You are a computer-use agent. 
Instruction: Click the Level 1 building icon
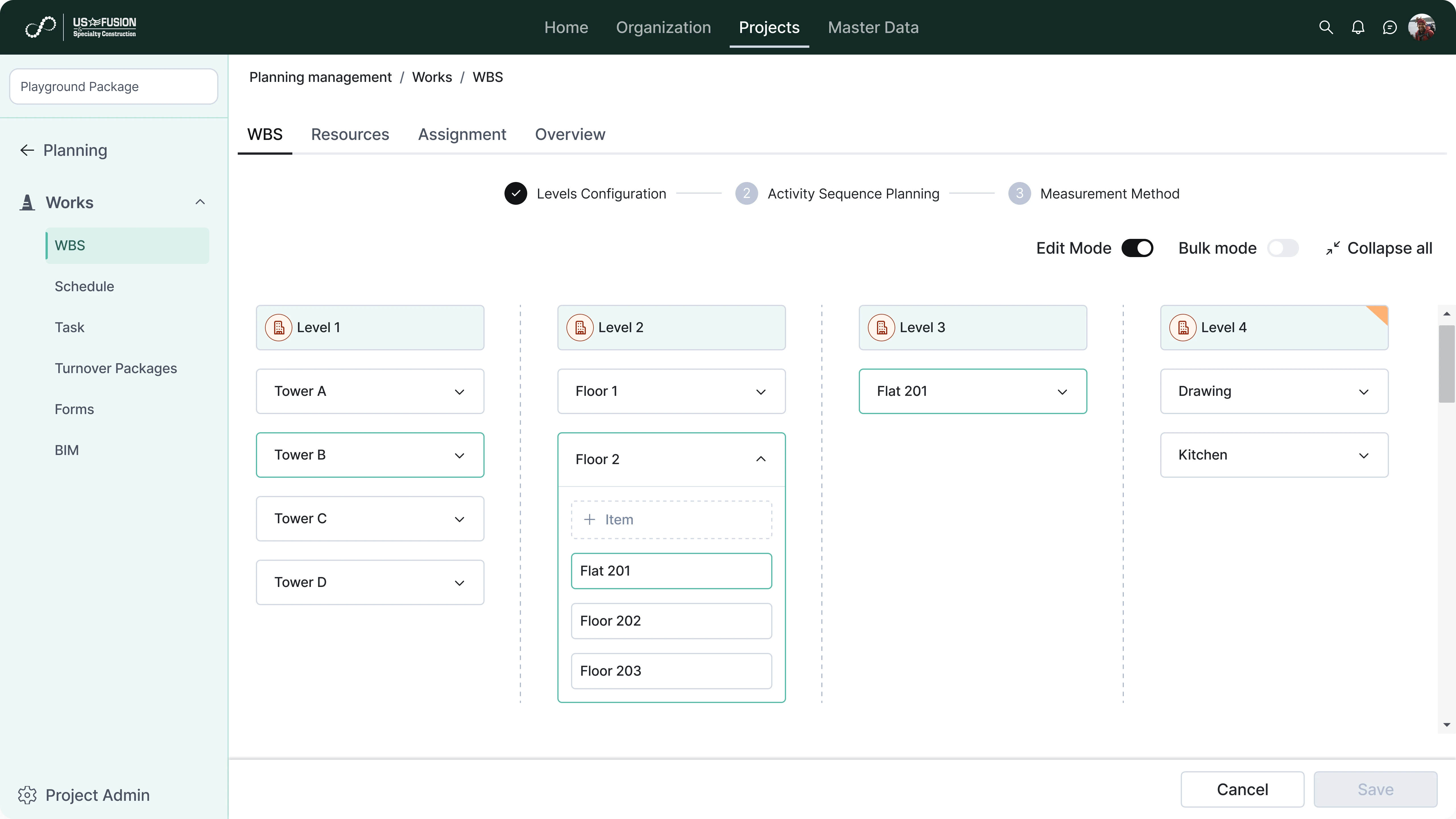tap(279, 327)
